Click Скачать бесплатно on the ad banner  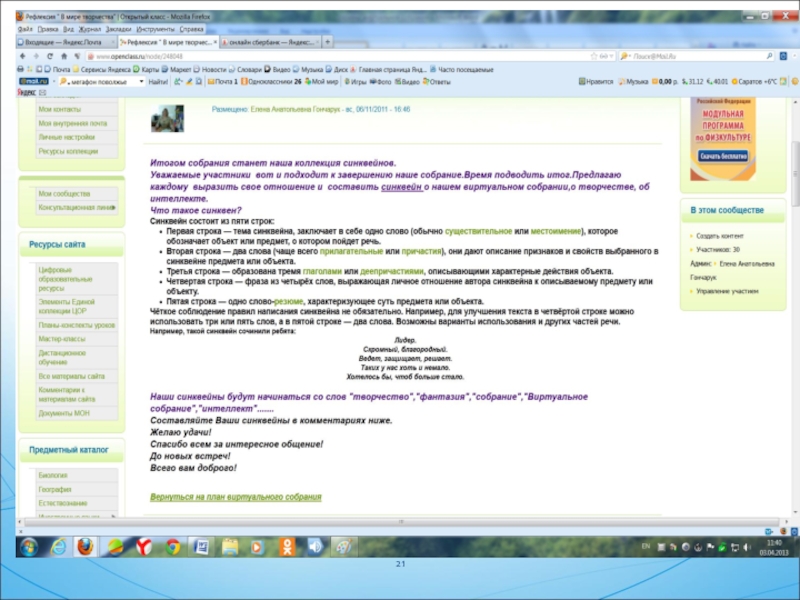[723, 156]
